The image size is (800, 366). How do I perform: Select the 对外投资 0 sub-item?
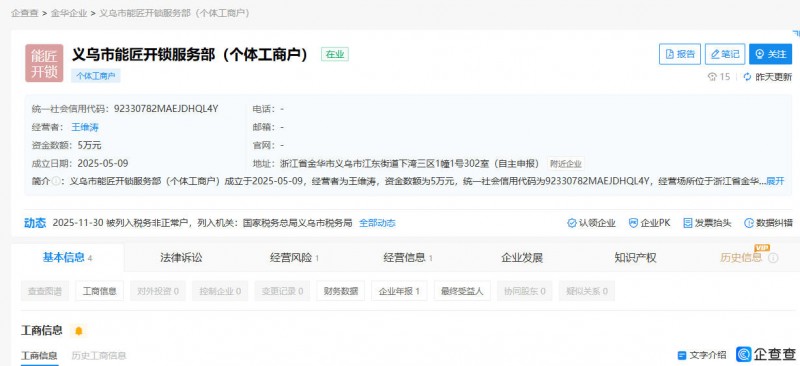point(158,291)
